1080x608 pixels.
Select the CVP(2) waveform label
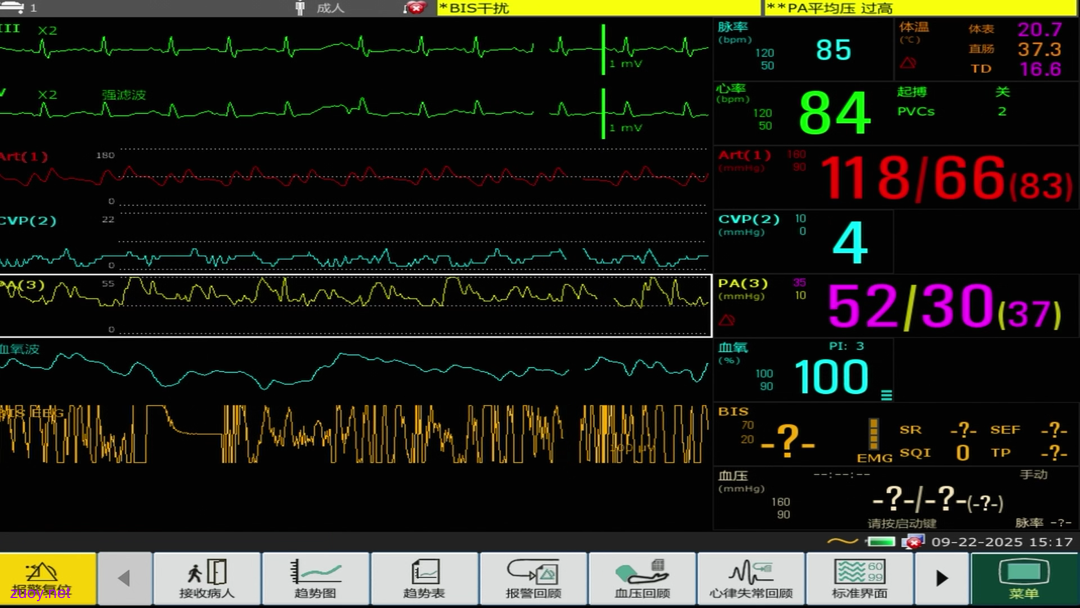(28, 220)
